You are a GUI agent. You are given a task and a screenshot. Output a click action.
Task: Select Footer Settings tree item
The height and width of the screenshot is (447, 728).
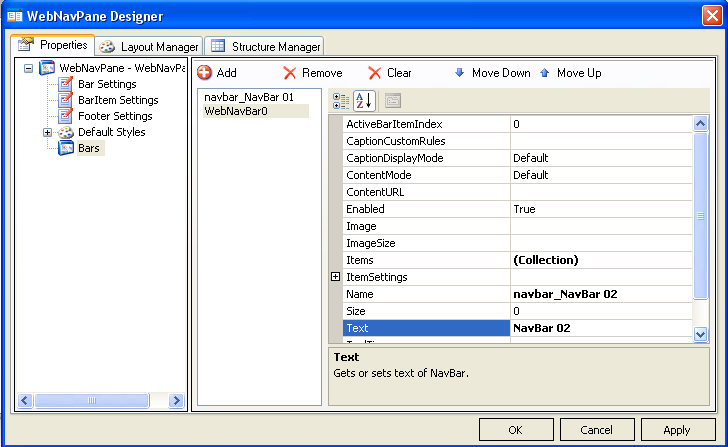coord(115,116)
